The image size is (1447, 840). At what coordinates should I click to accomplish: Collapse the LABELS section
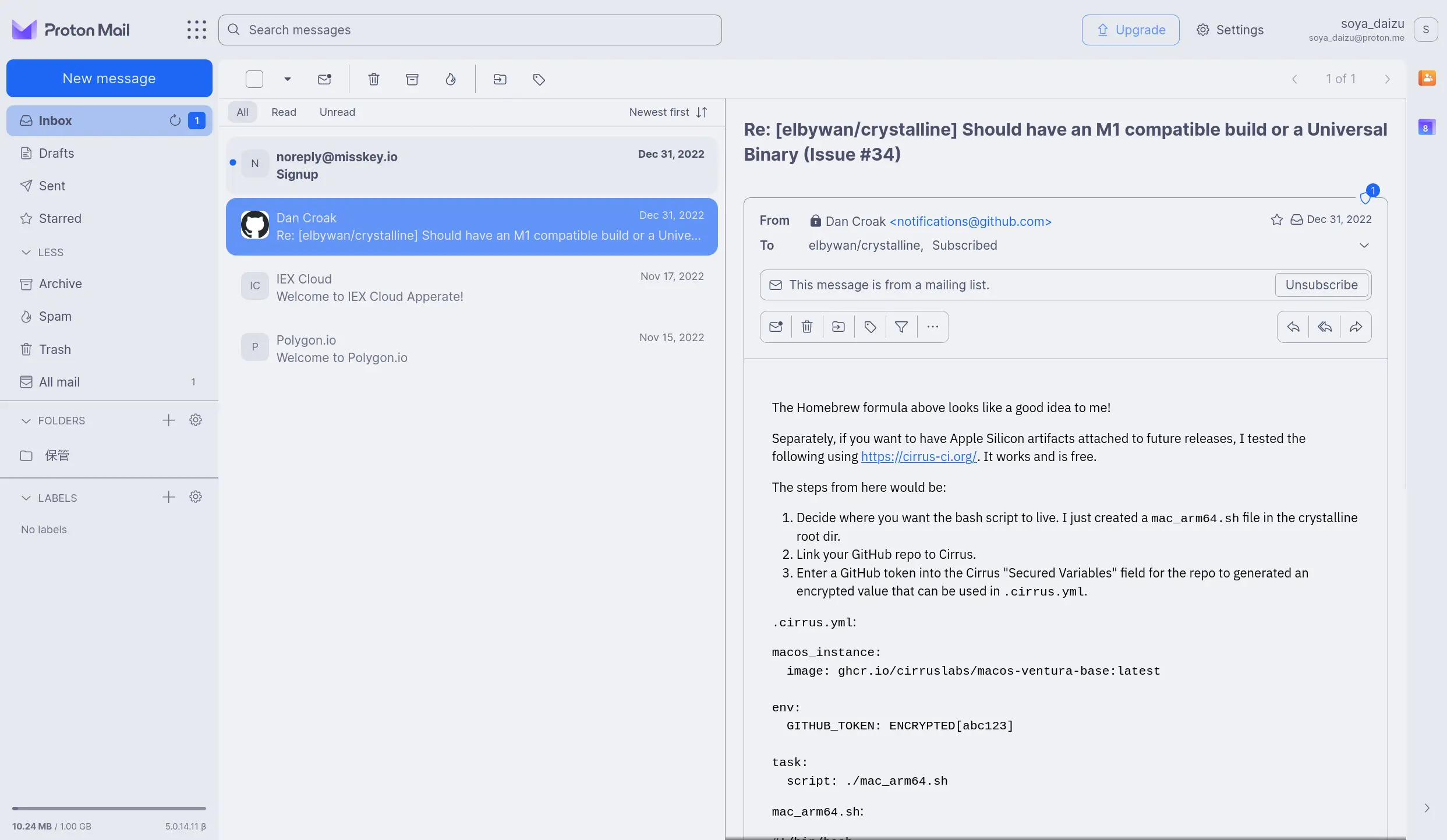pyautogui.click(x=49, y=498)
